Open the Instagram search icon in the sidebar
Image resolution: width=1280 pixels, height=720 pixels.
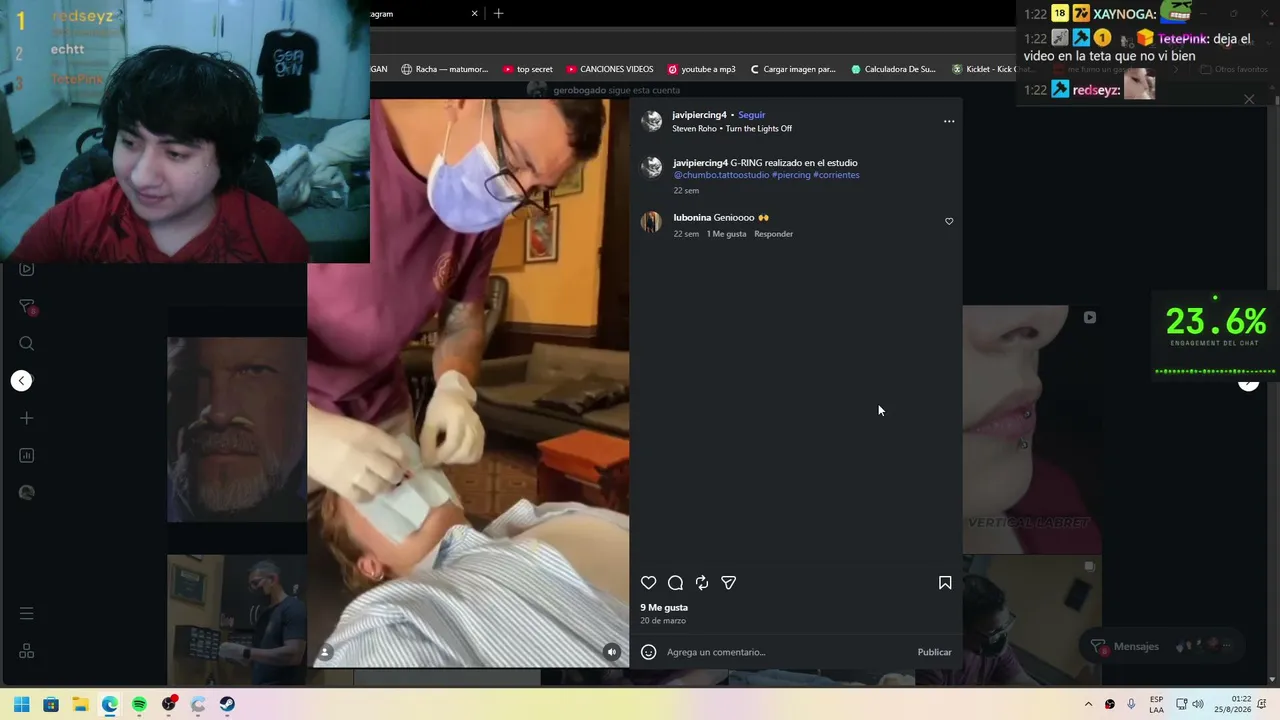click(27, 344)
